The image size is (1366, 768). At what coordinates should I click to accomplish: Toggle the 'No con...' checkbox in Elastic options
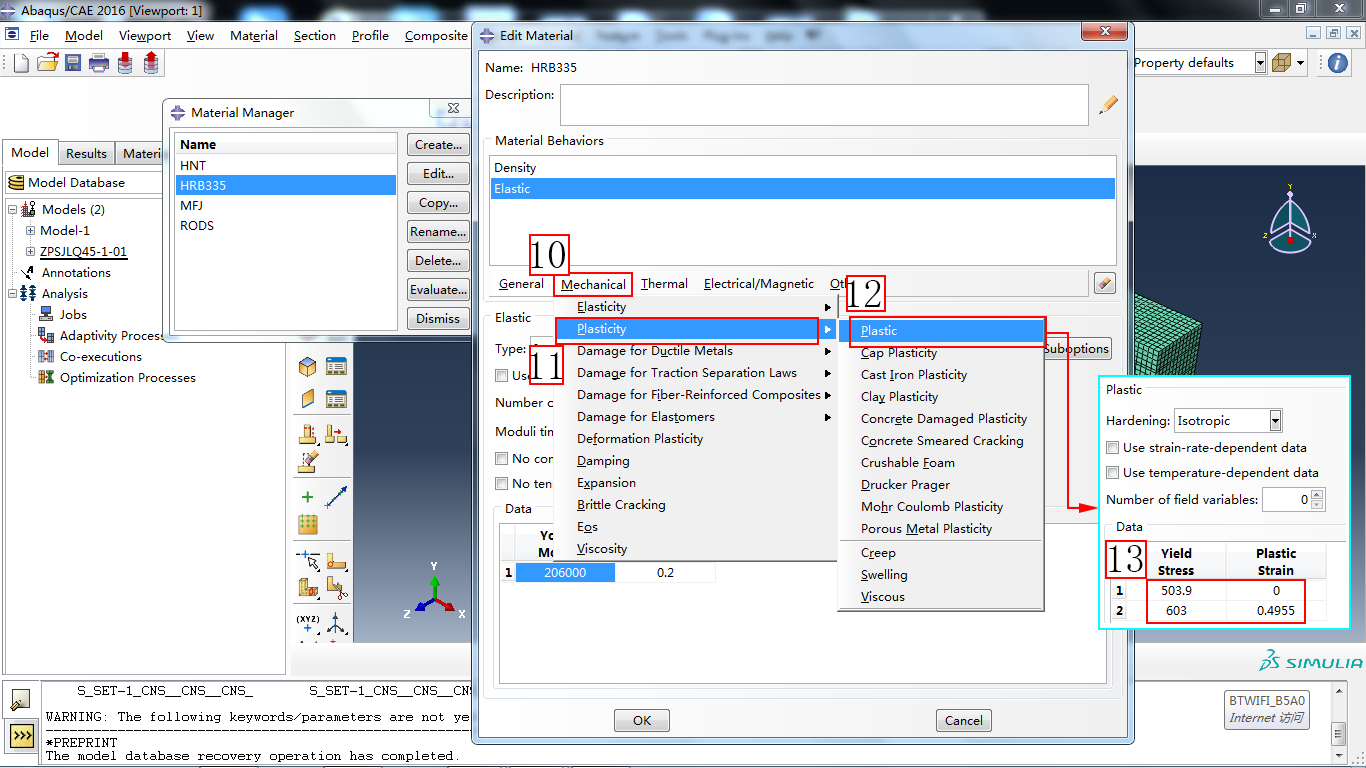[x=502, y=459]
